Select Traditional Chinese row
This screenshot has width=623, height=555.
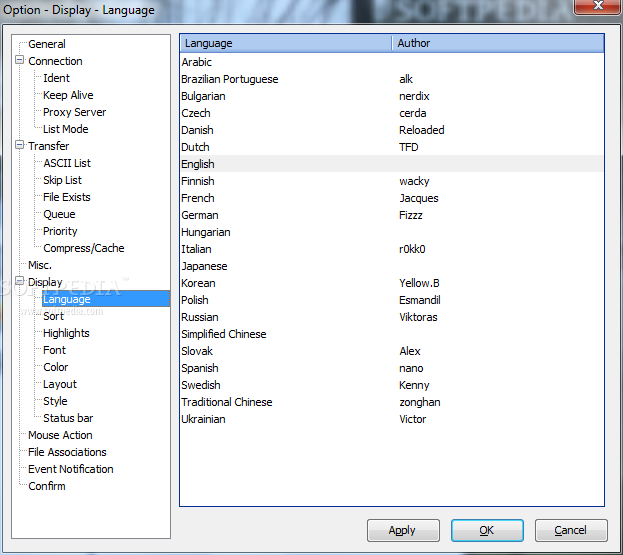point(391,402)
